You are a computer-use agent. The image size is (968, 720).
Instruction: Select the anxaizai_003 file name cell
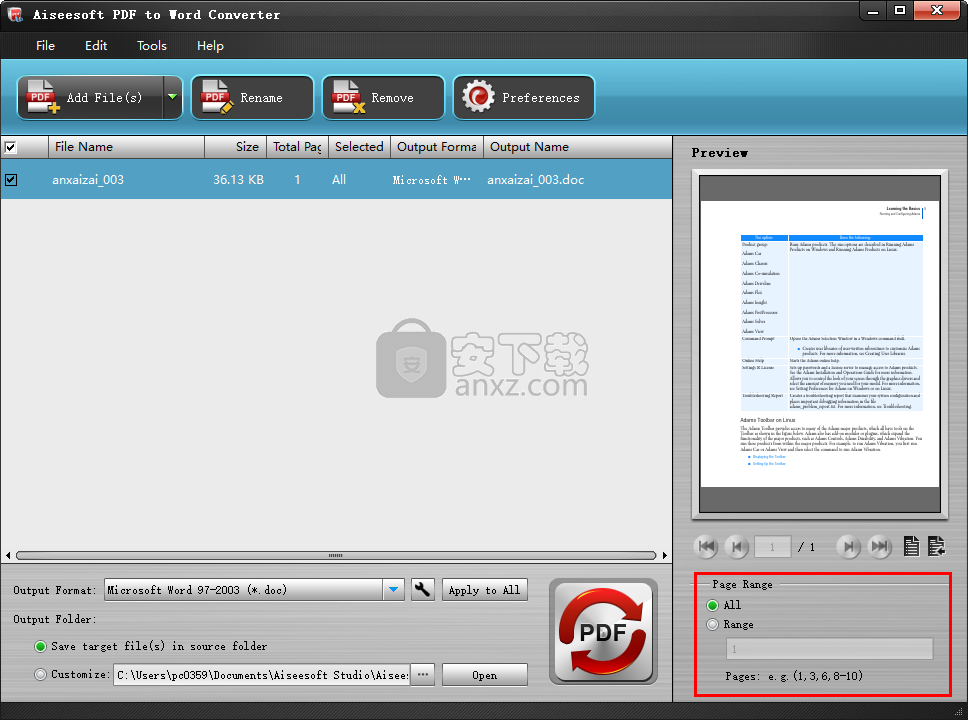[88, 180]
